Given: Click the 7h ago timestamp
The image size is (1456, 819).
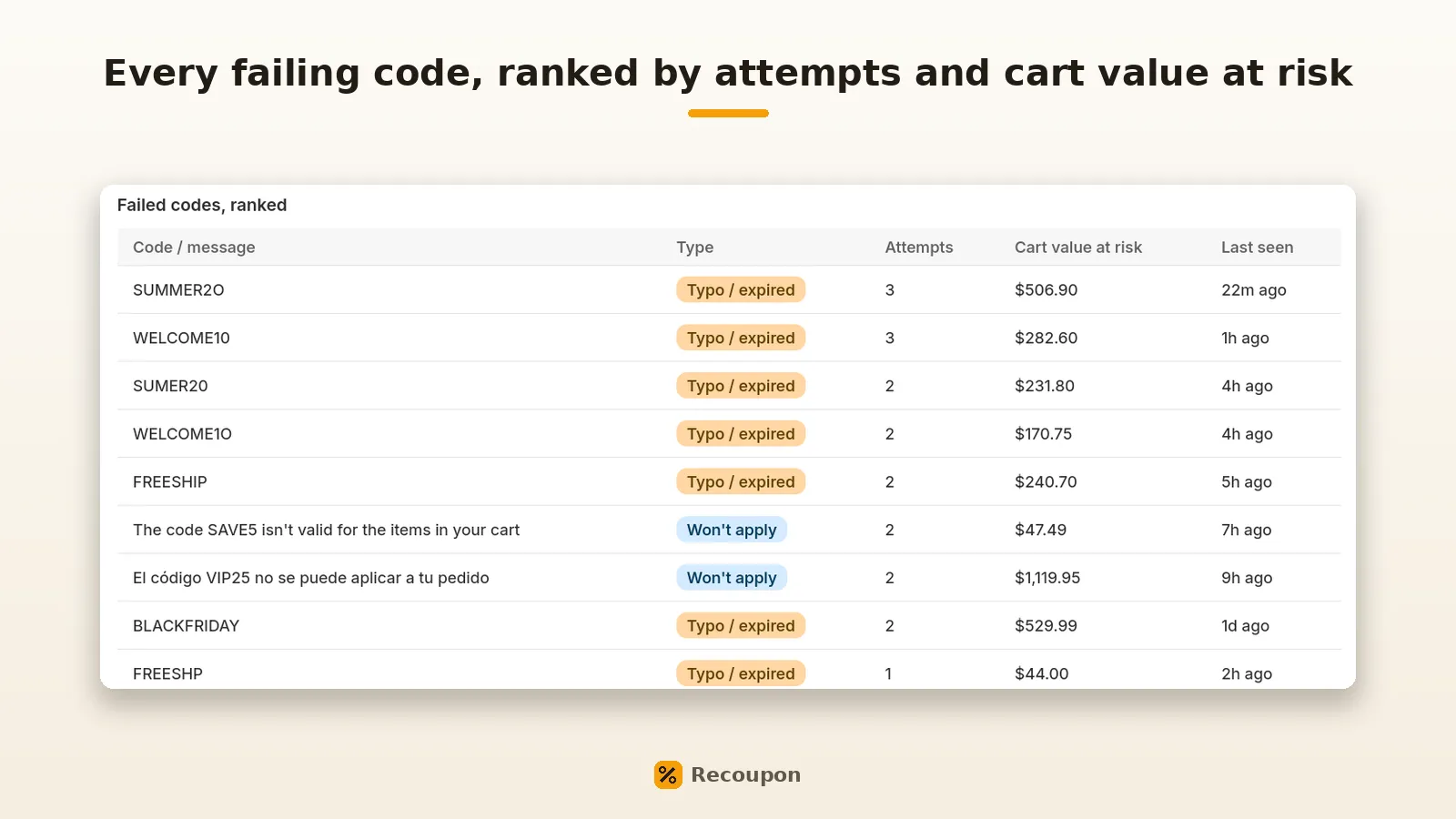Looking at the screenshot, I should [x=1246, y=530].
